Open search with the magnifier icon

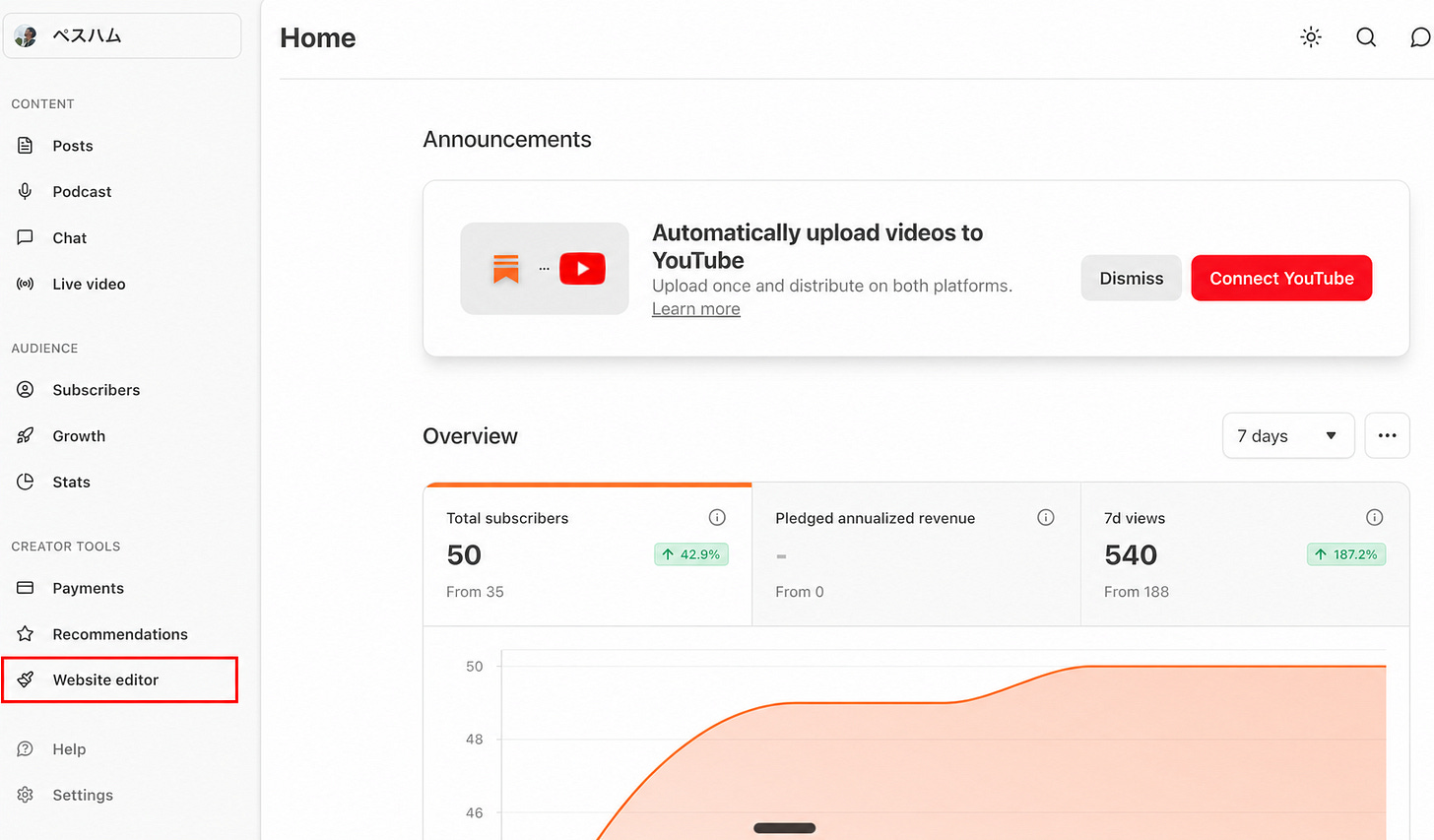(1366, 37)
